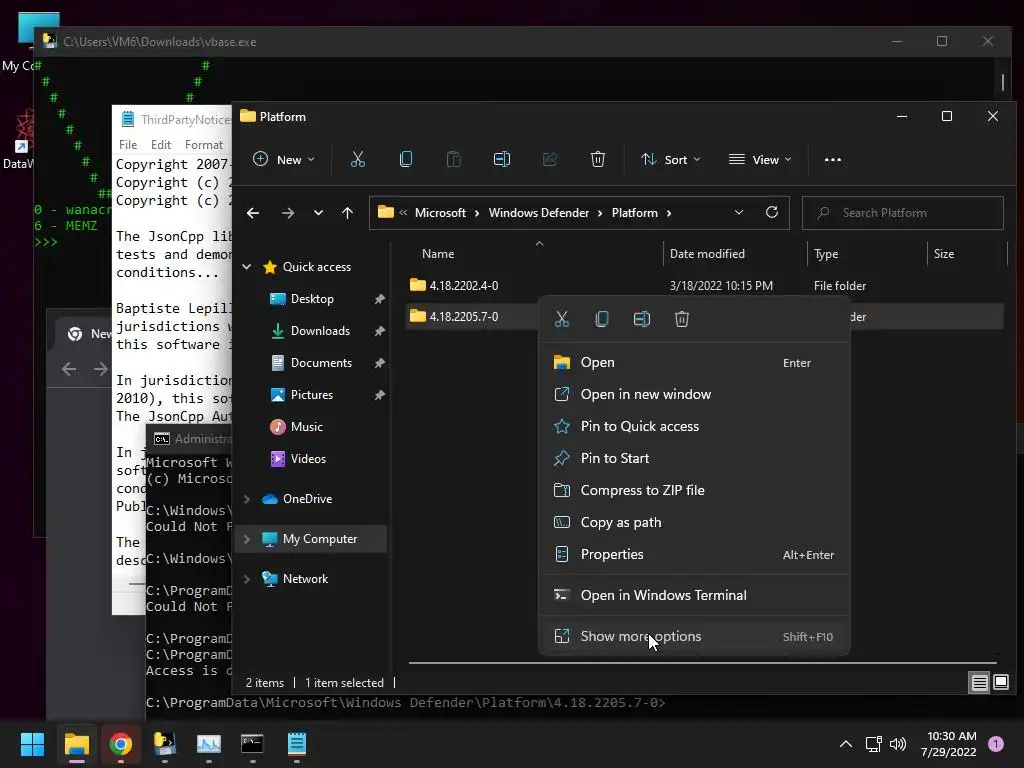Open Pictures in Quick access
1024x768 pixels.
312,394
